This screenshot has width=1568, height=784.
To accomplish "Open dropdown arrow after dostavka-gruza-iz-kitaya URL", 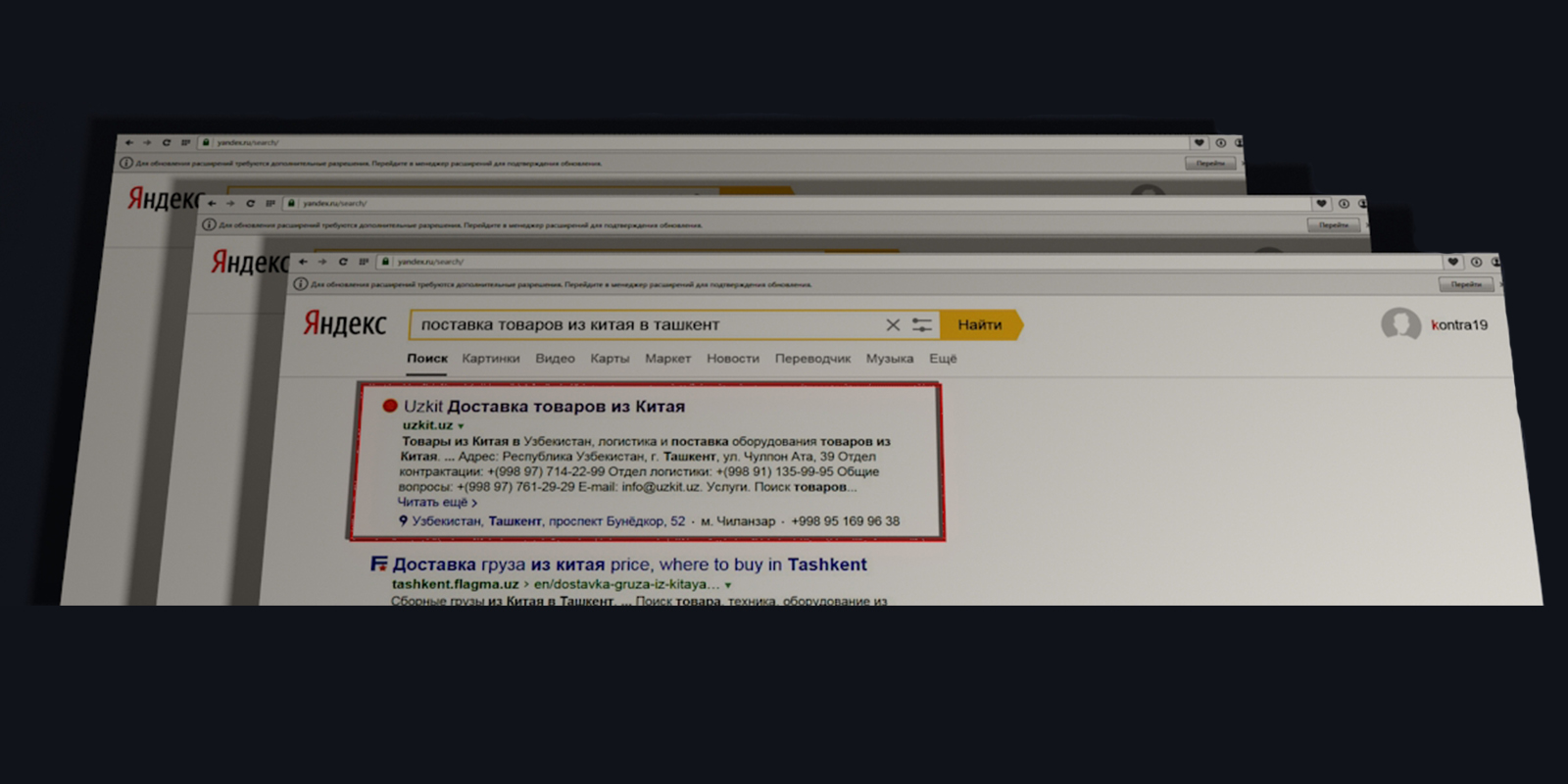I will tap(728, 585).
